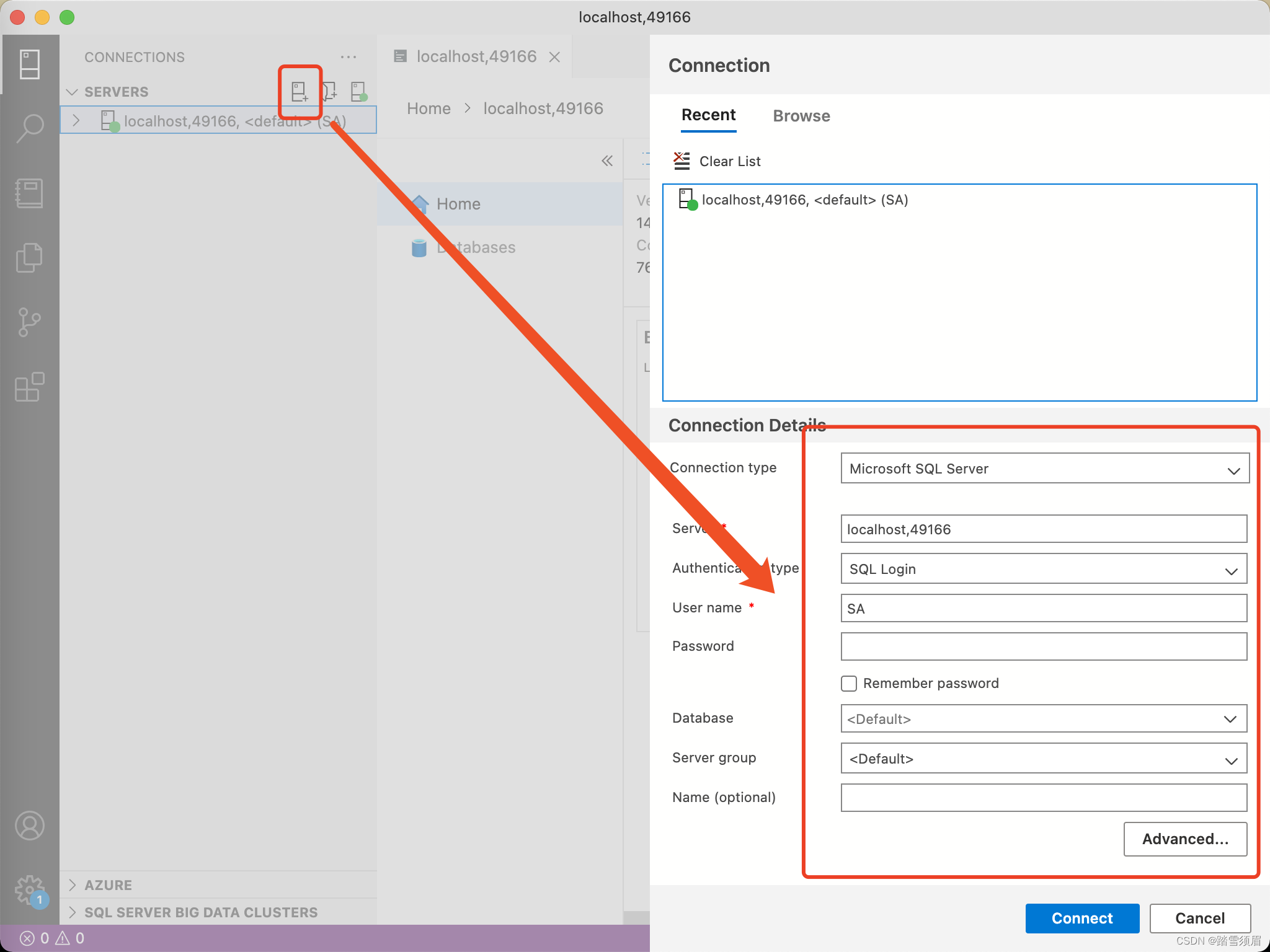Open the Extensions view icon
This screenshot has width=1270, height=952.
(29, 387)
